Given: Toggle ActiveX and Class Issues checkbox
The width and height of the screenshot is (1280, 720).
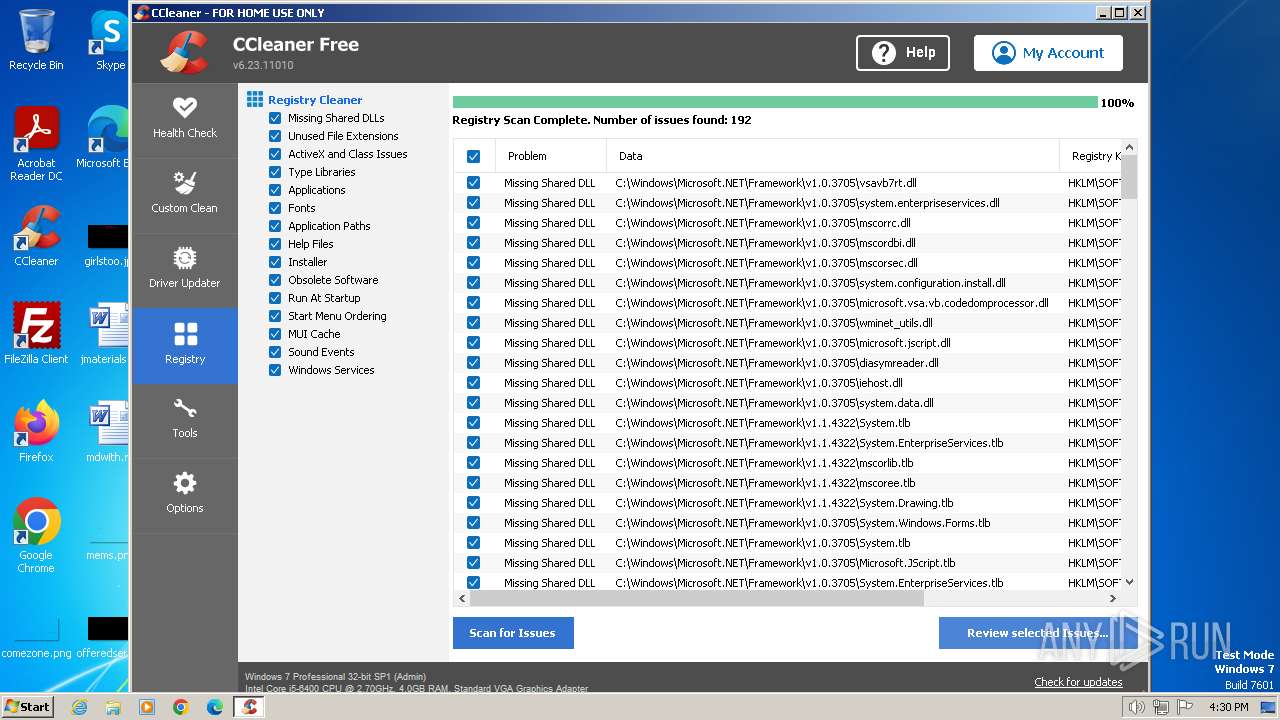Looking at the screenshot, I should [275, 154].
